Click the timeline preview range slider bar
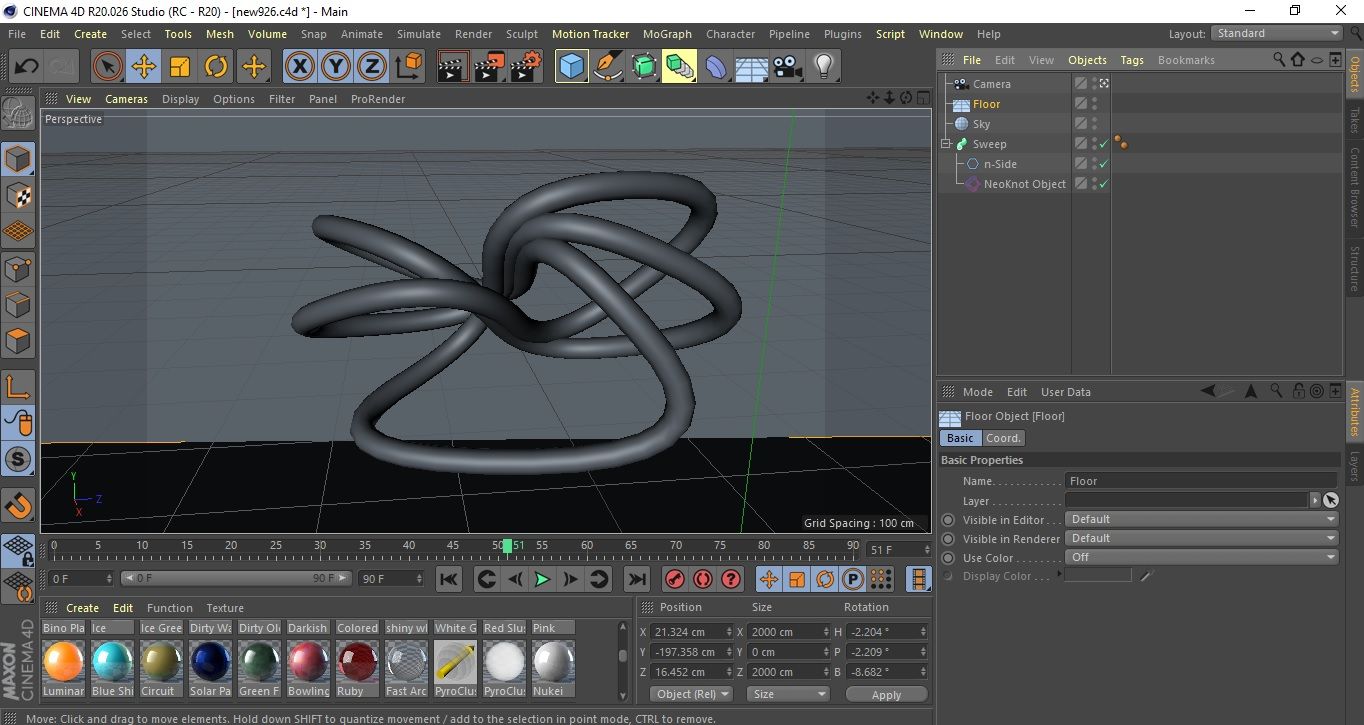The width and height of the screenshot is (1364, 725). tap(236, 578)
